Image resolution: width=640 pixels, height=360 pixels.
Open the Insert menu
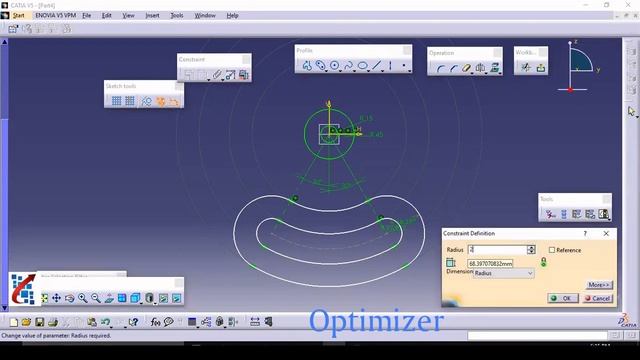[x=152, y=16]
